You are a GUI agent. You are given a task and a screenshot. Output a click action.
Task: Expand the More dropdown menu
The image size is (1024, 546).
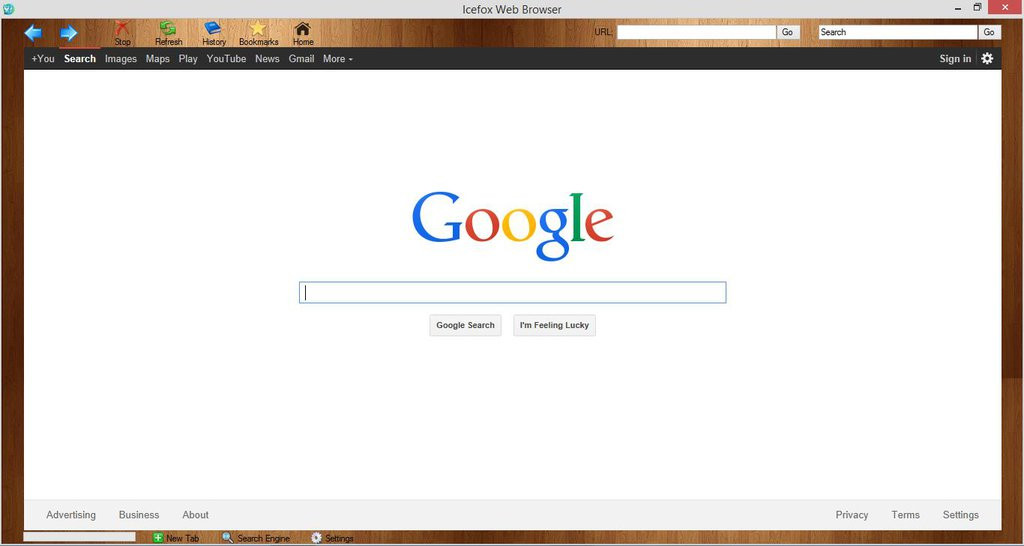coord(338,59)
